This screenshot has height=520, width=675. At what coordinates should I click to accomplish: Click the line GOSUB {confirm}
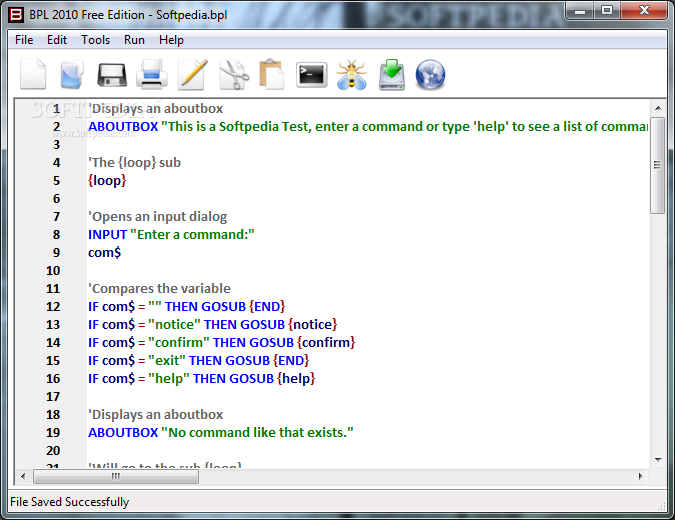(x=222, y=343)
